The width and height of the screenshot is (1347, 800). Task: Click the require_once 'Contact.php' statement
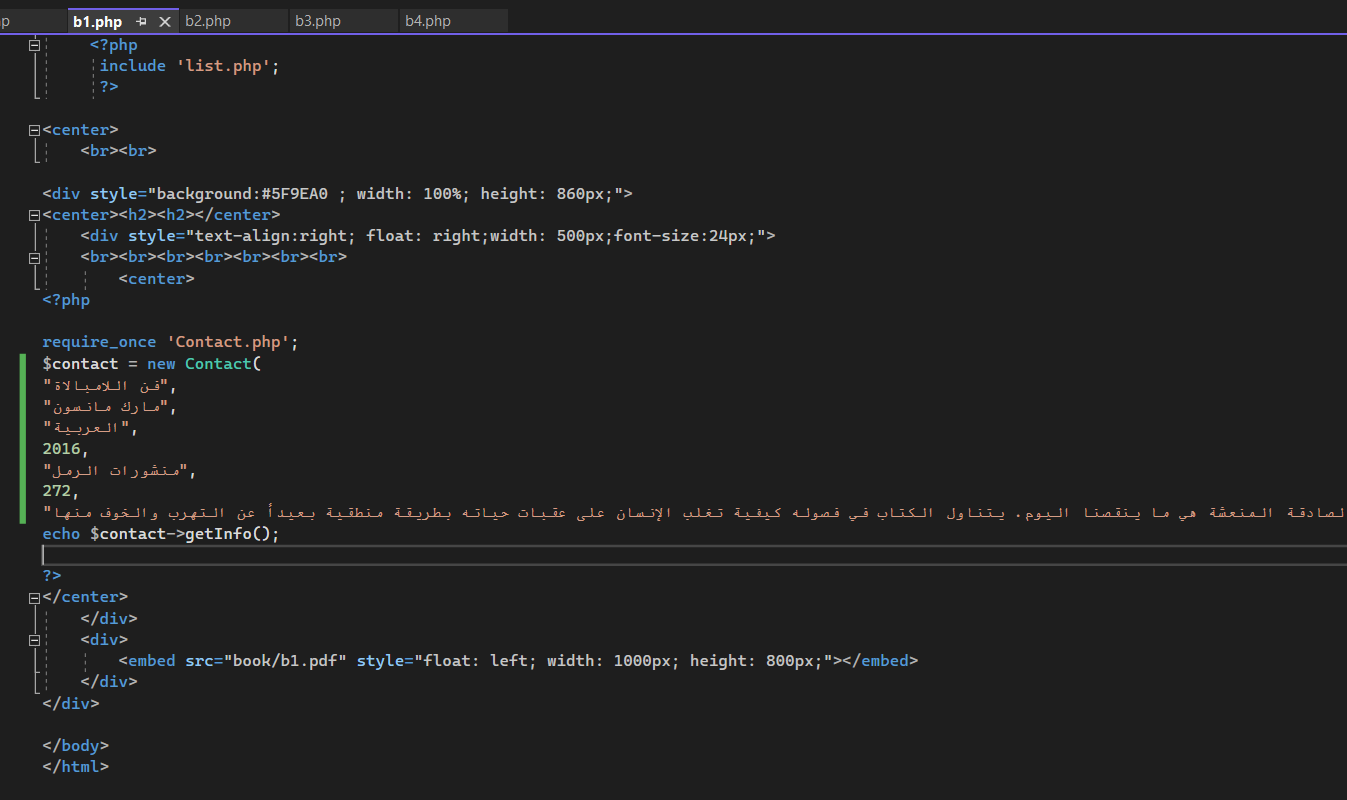pos(170,342)
